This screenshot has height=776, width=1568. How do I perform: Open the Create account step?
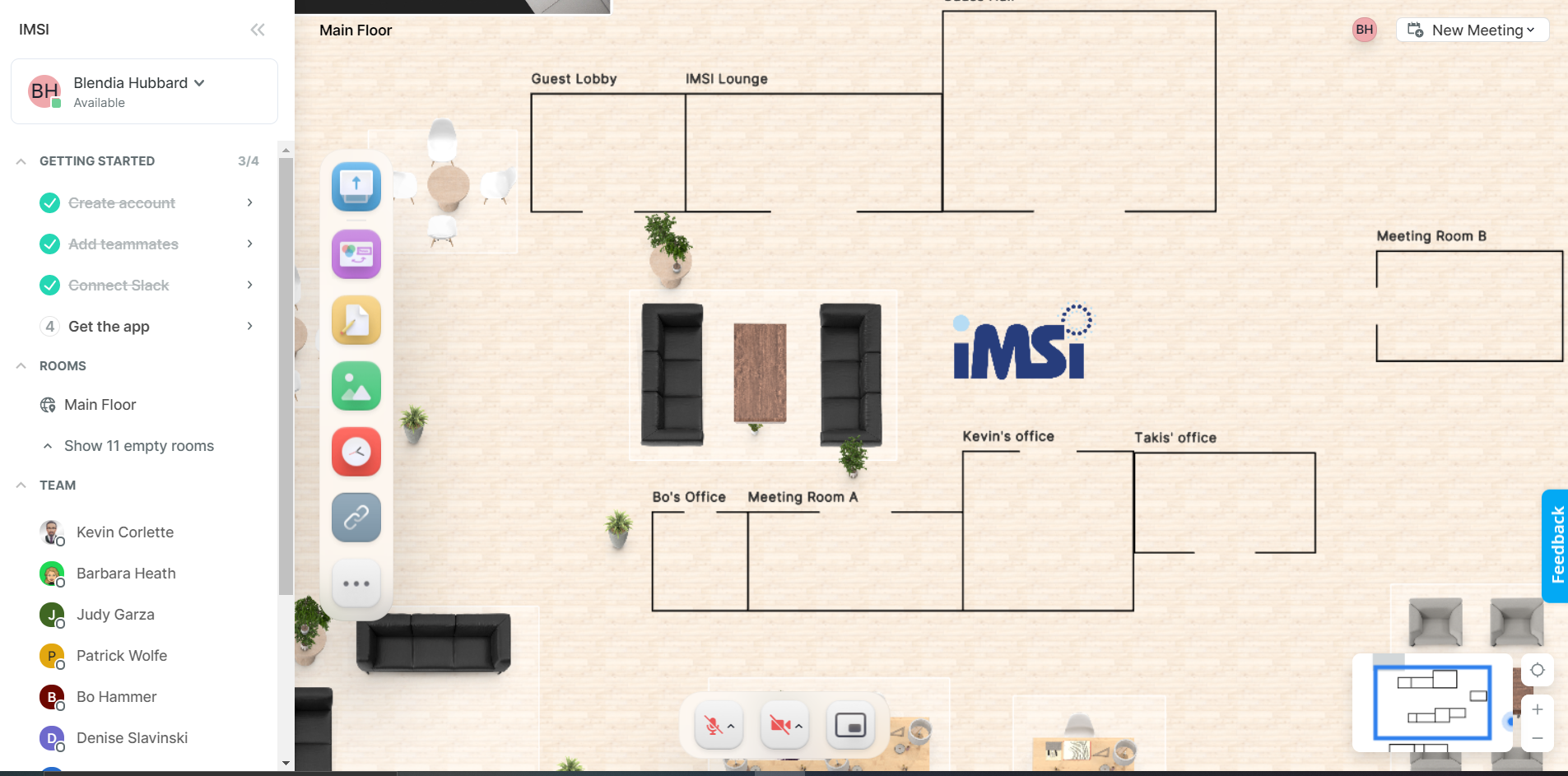coord(122,203)
